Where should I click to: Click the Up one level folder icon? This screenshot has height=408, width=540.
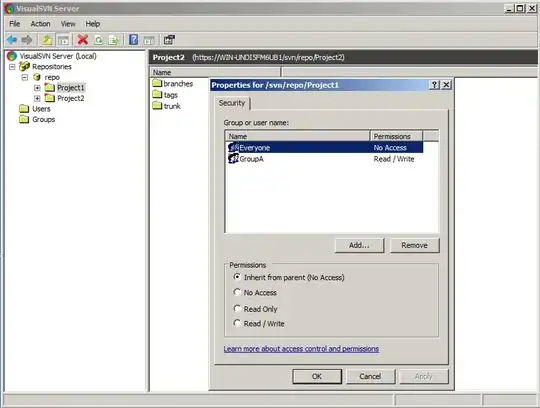click(x=47, y=40)
